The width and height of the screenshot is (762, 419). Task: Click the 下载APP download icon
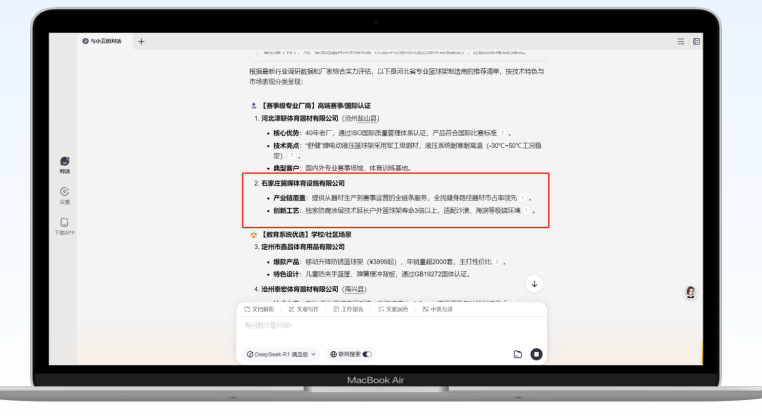click(x=65, y=223)
